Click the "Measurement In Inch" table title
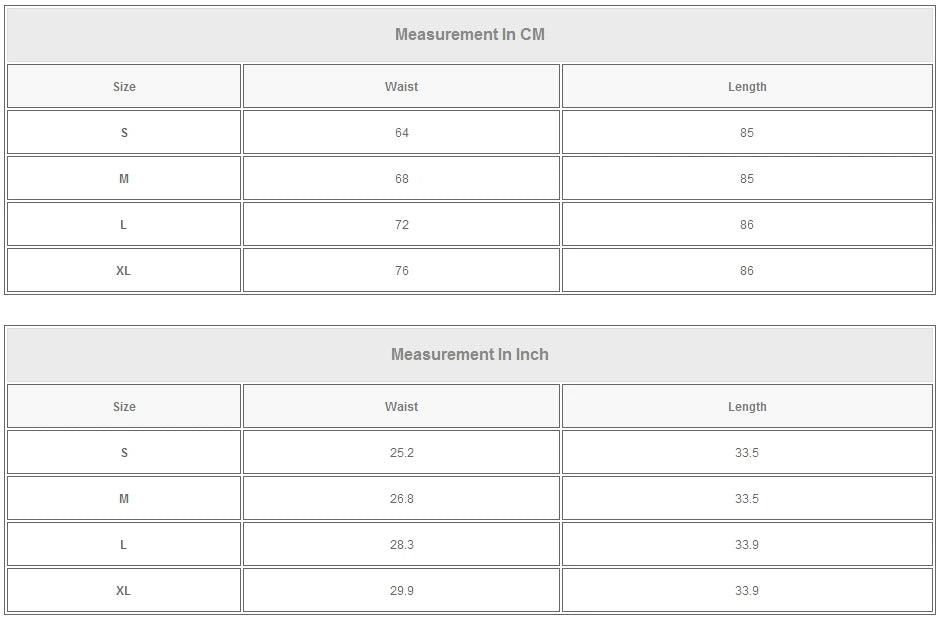 point(469,355)
